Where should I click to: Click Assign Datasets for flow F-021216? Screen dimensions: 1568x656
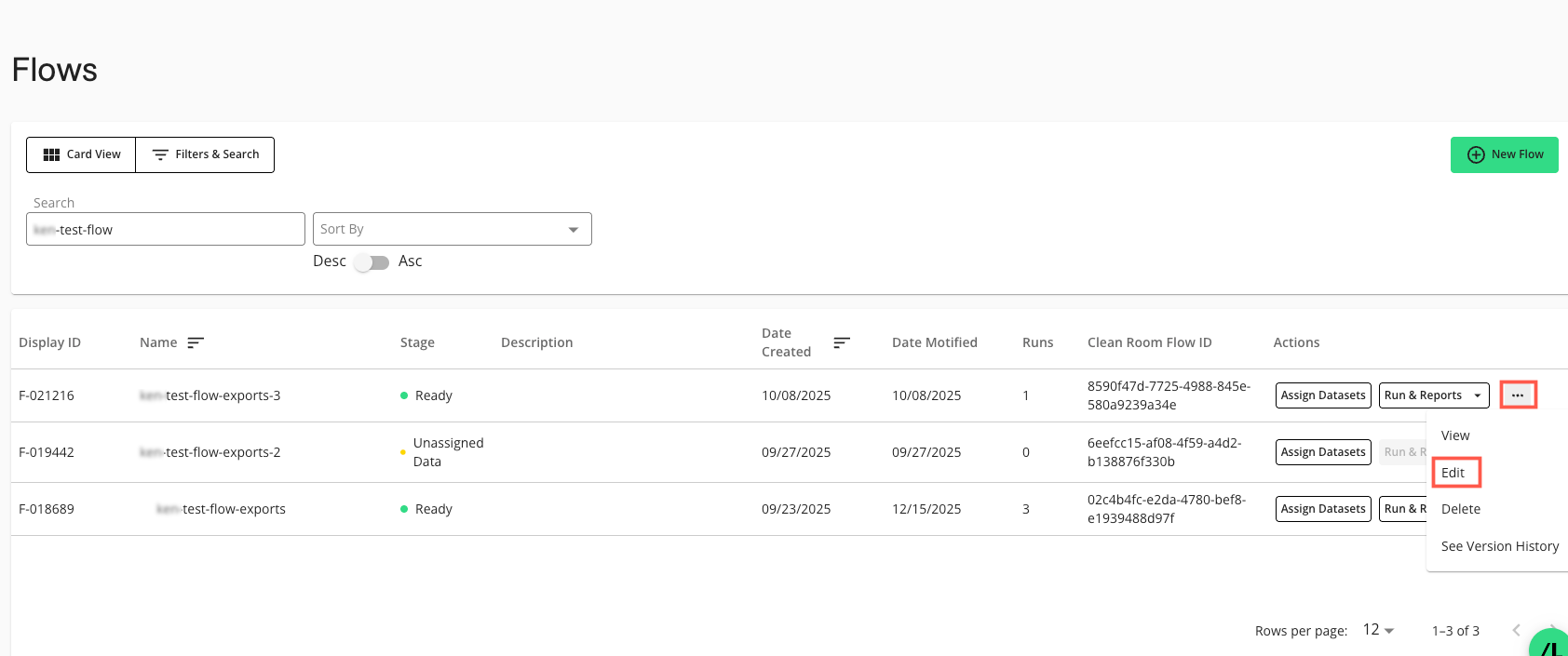(1322, 395)
